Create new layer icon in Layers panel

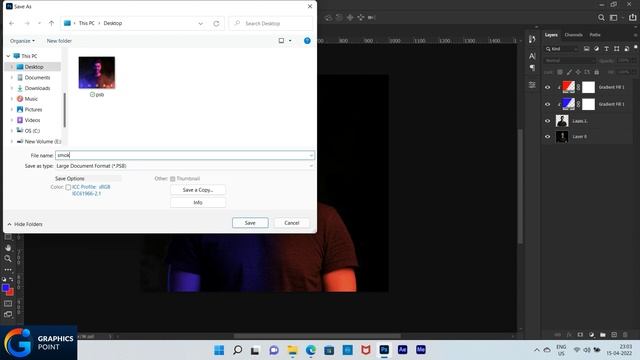pos(614,335)
